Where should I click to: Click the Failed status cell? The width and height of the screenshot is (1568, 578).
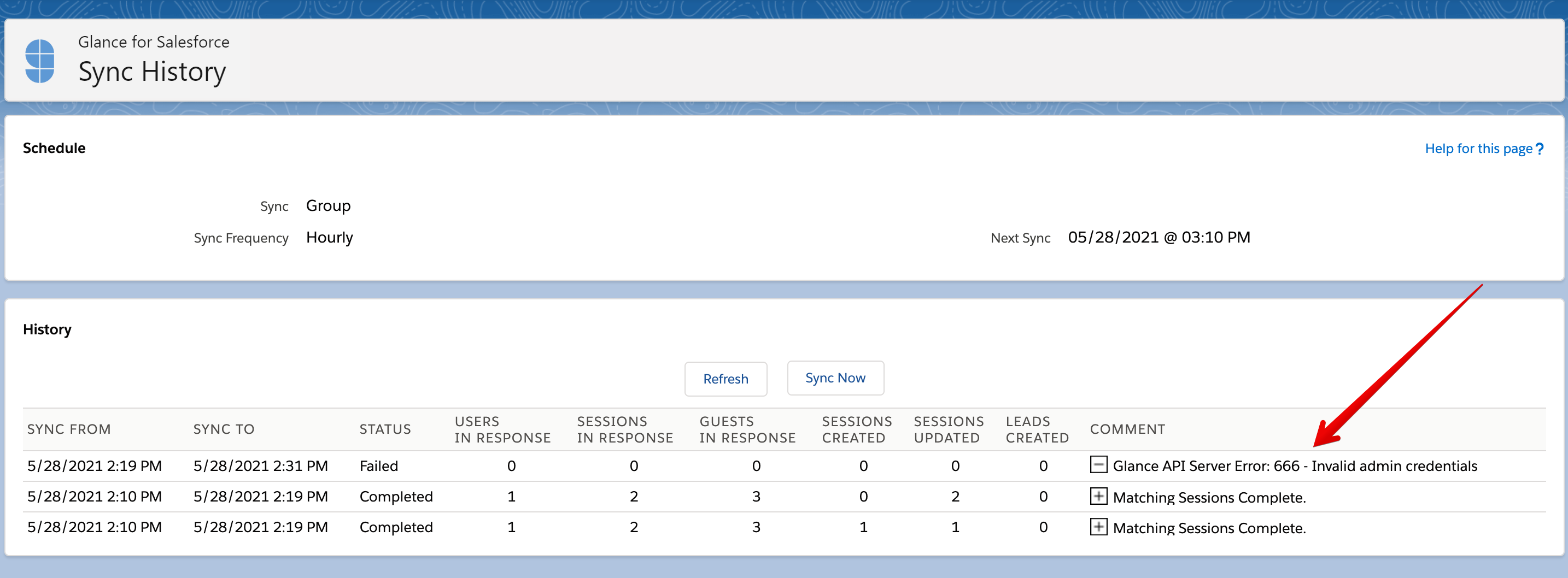pyautogui.click(x=379, y=466)
